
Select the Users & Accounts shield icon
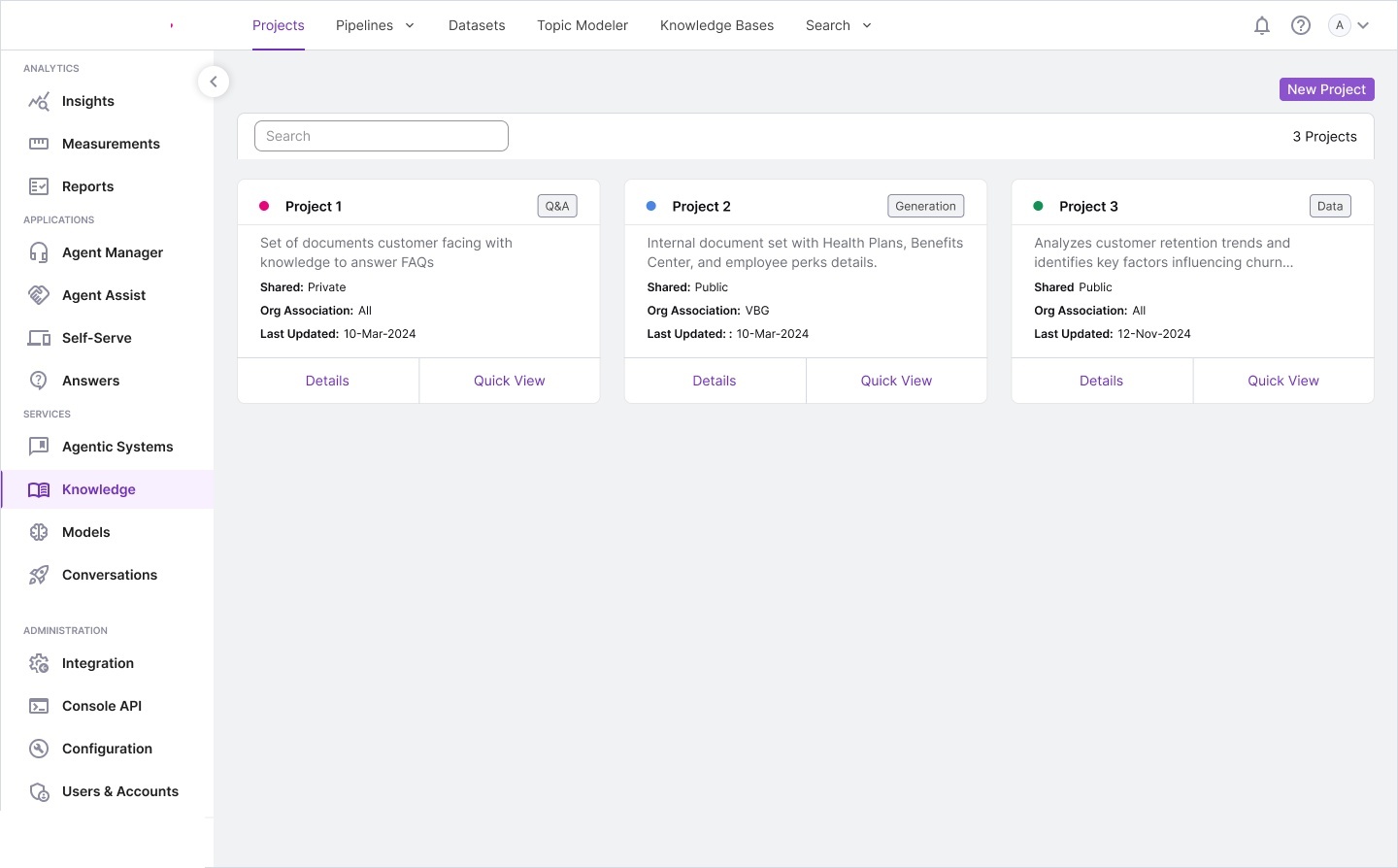(x=39, y=792)
